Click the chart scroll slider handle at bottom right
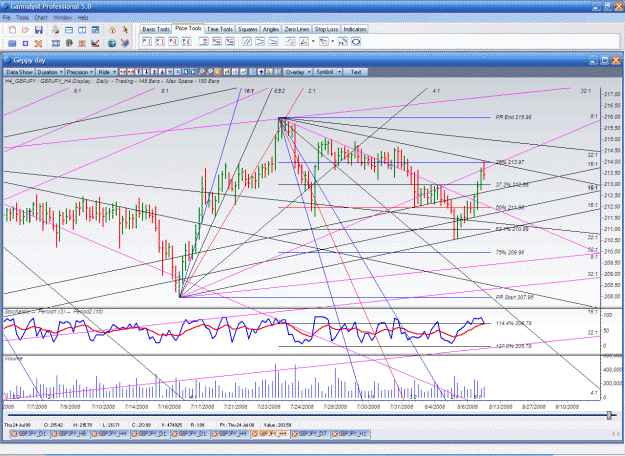The image size is (625, 456). (x=609, y=415)
